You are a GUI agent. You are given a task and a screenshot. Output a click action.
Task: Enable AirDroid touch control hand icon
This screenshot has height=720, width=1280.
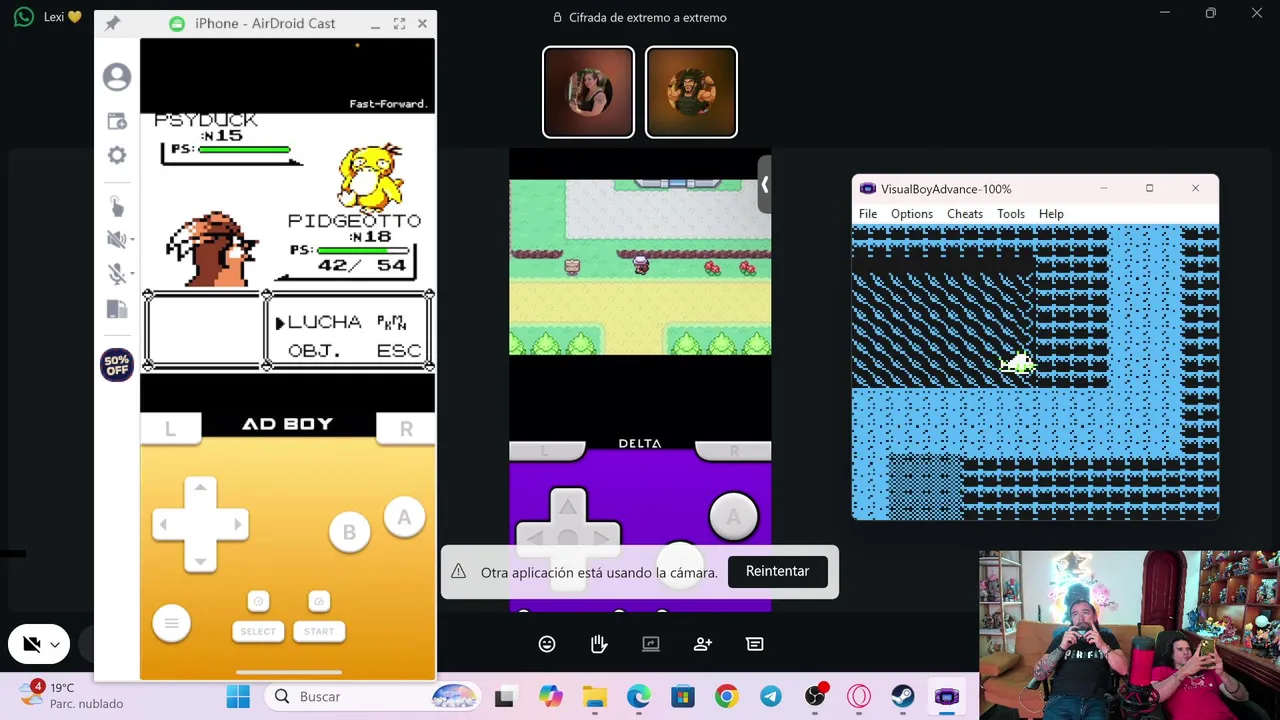117,206
